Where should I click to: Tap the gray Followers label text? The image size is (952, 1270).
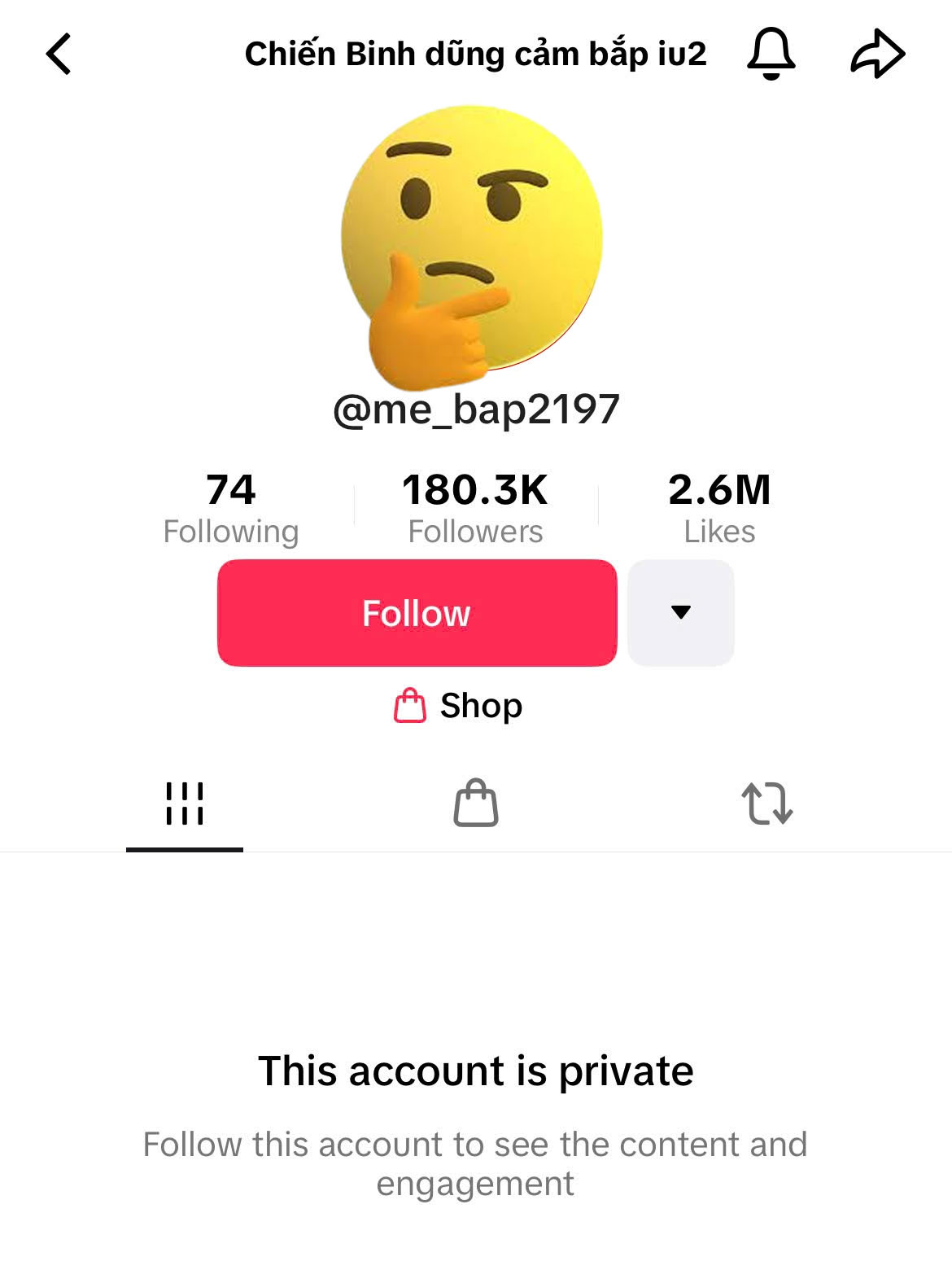click(x=475, y=532)
